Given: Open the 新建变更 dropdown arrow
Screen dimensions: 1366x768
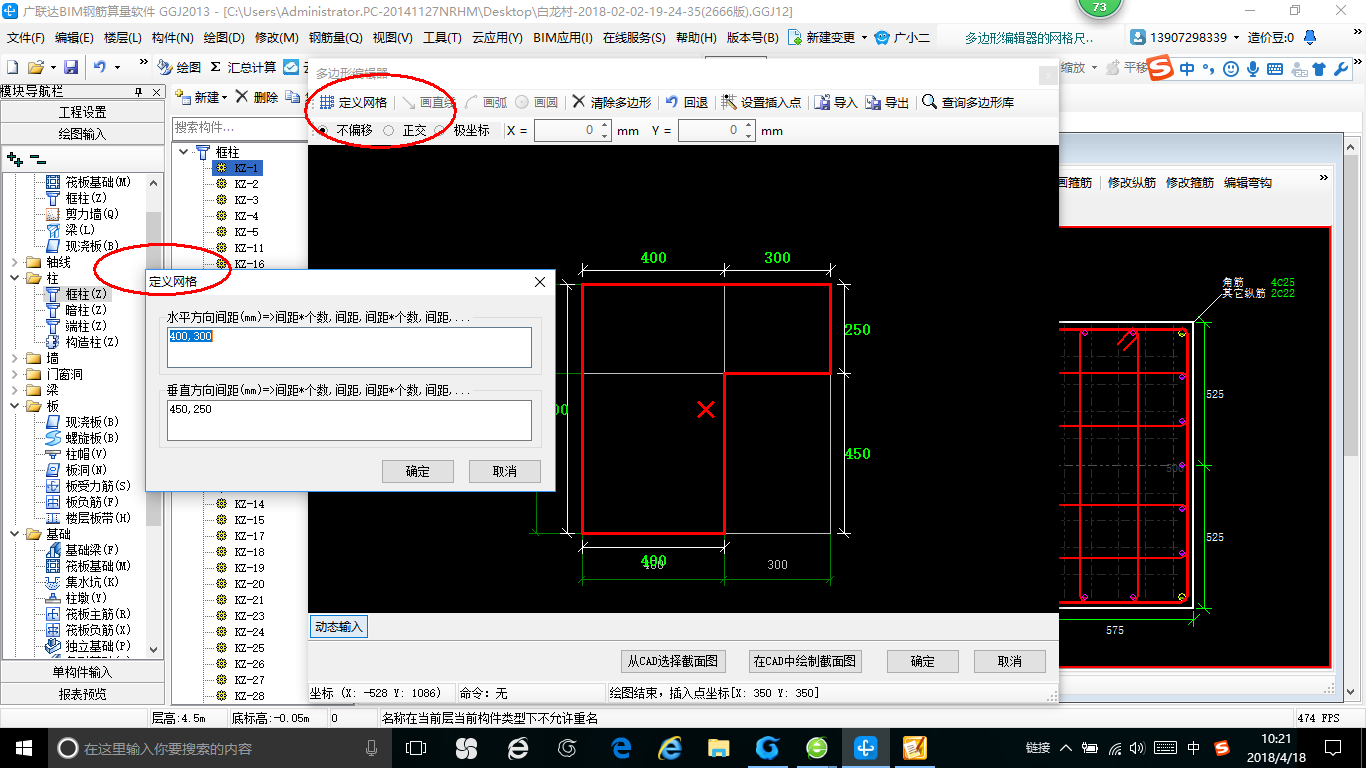Looking at the screenshot, I should pyautogui.click(x=864, y=38).
